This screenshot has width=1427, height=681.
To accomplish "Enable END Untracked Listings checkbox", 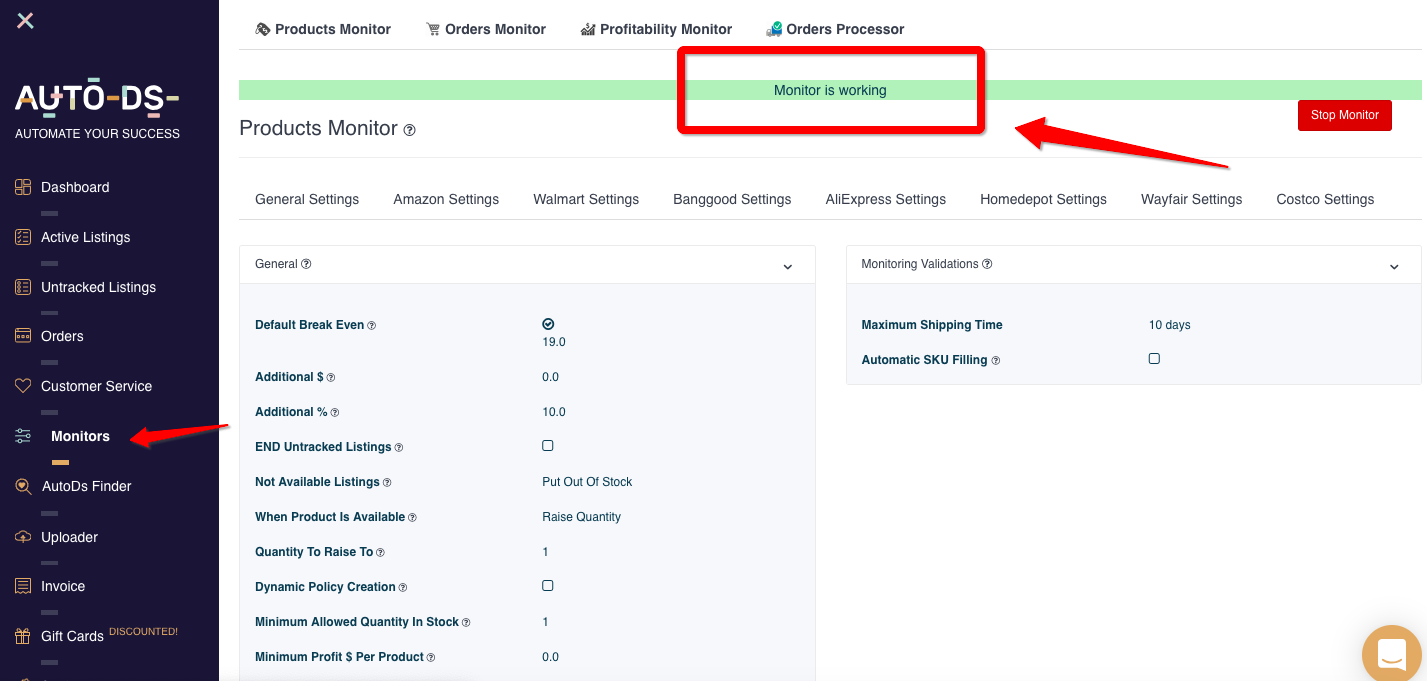I will (548, 446).
